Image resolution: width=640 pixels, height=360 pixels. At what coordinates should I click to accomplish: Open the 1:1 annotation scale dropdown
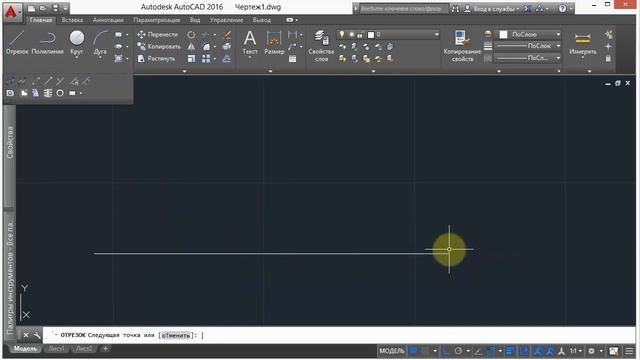pos(576,351)
